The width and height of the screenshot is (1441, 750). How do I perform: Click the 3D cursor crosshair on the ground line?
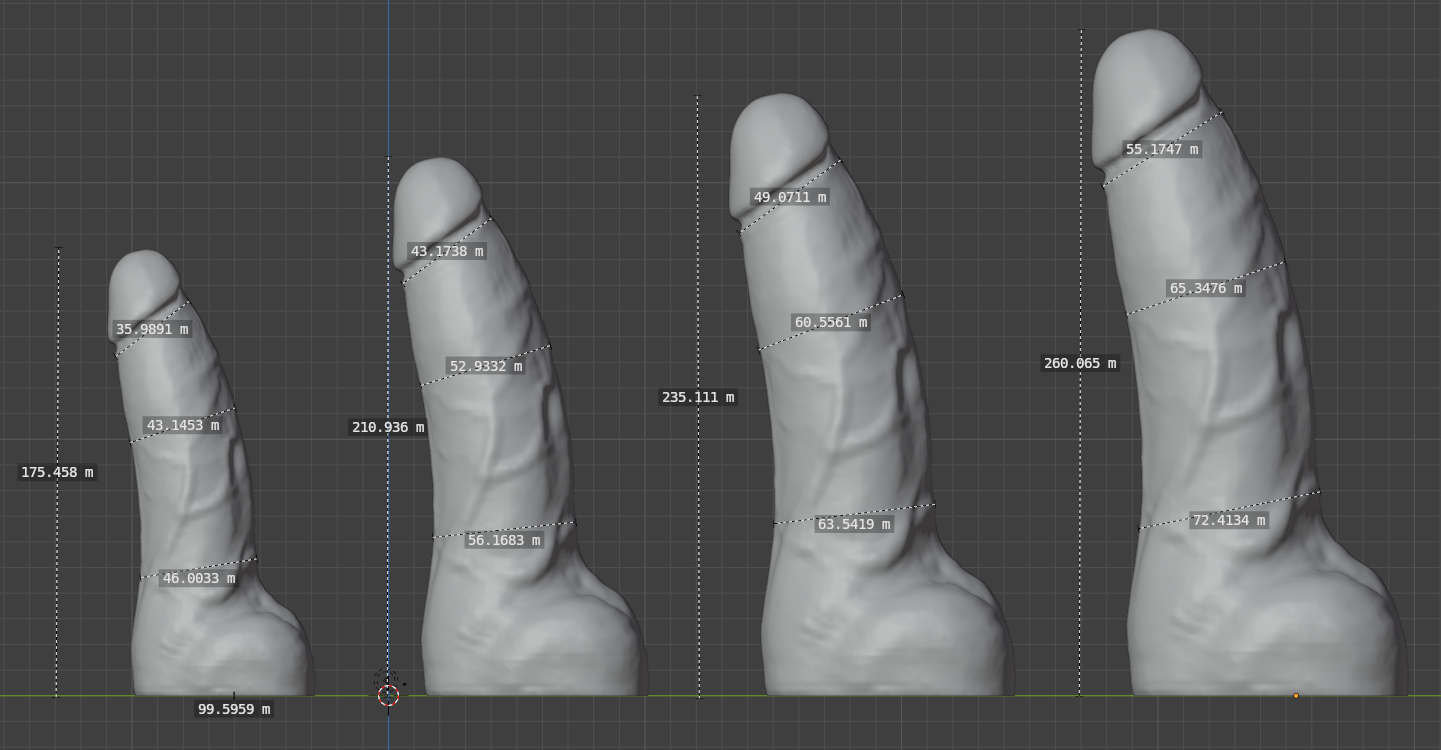click(x=389, y=695)
